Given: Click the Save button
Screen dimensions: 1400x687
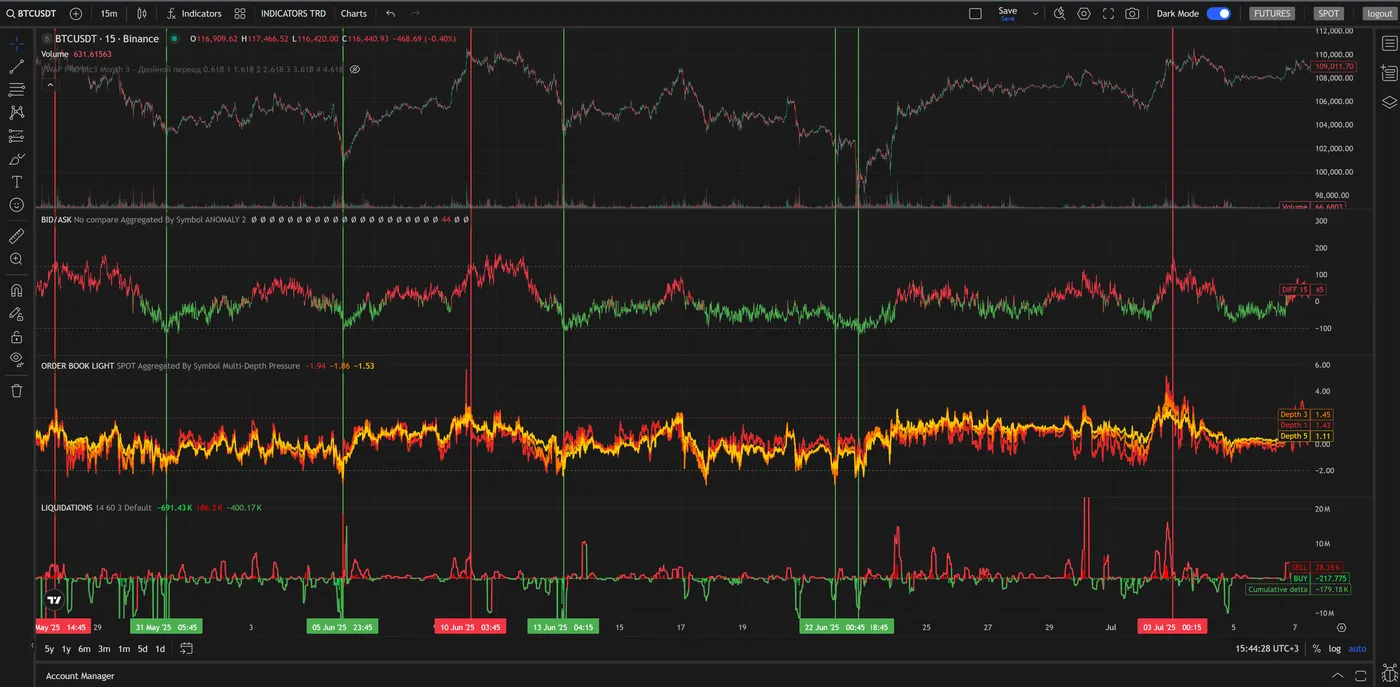Looking at the screenshot, I should tap(1008, 13).
